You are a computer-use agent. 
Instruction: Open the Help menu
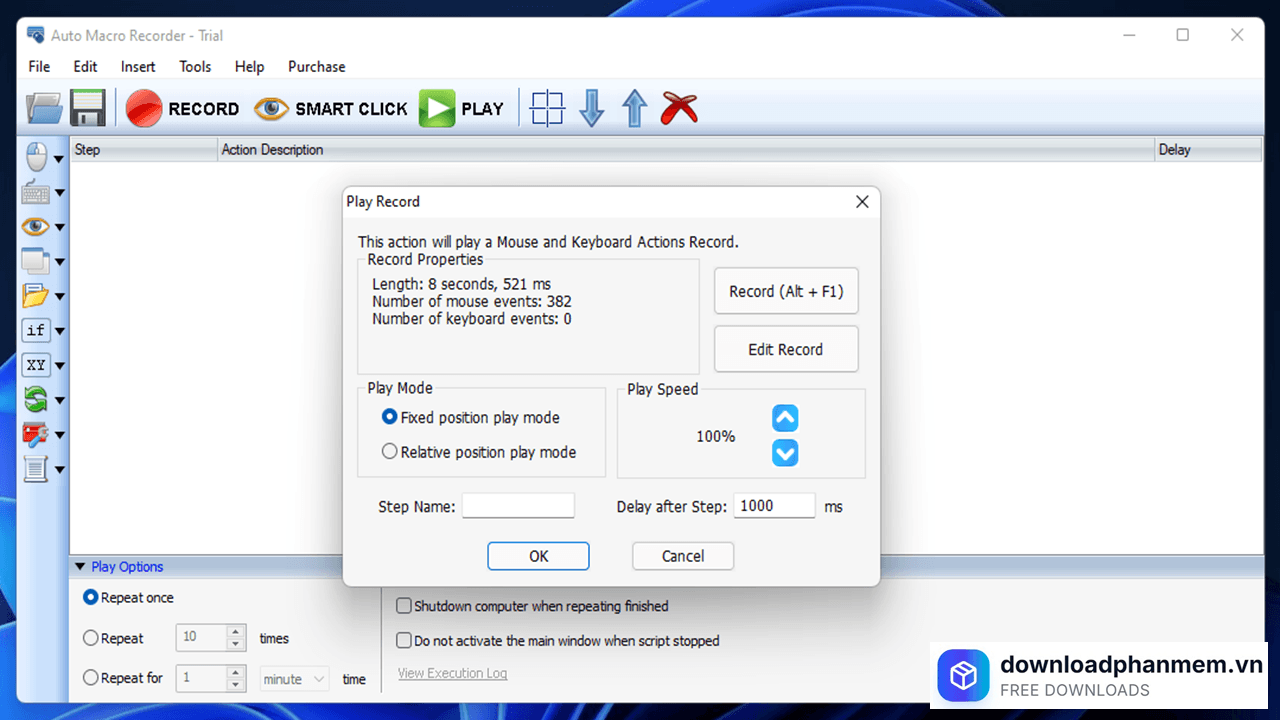[249, 67]
